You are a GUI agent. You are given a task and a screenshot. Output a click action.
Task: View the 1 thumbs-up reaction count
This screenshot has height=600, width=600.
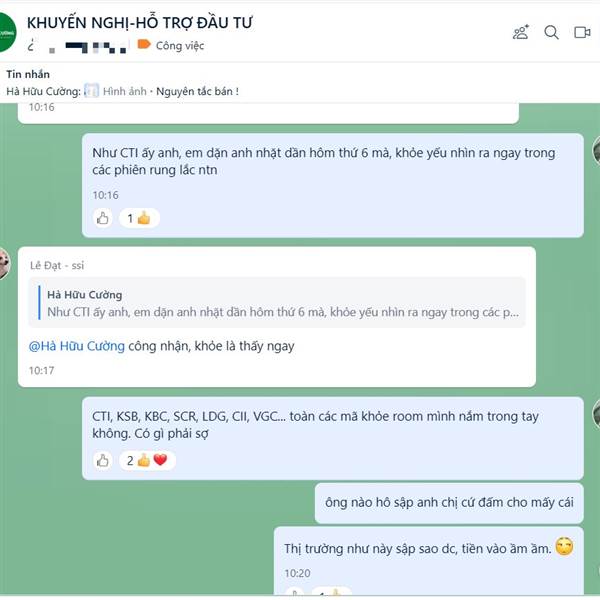point(139,218)
